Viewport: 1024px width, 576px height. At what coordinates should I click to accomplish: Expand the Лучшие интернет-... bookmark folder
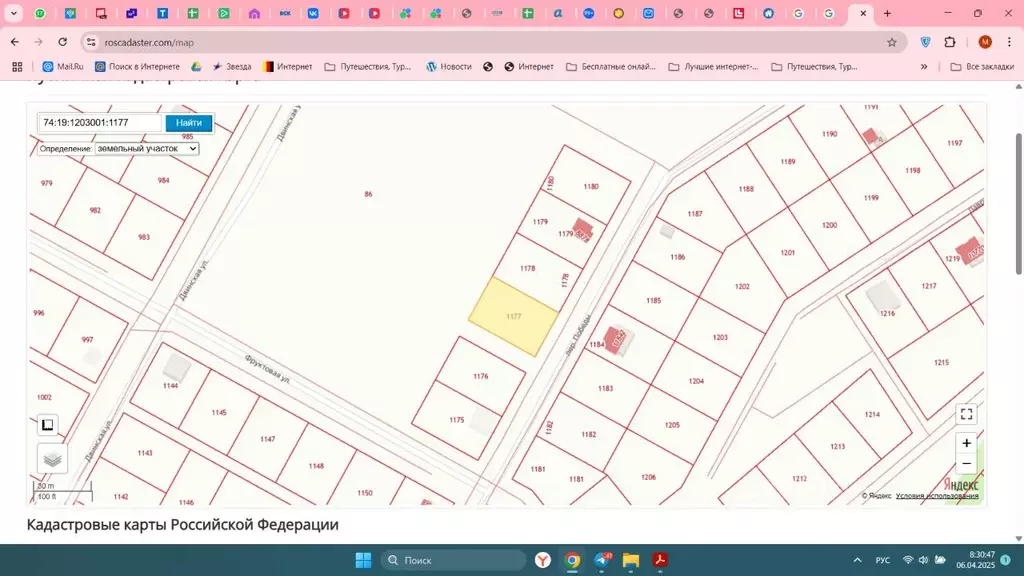coord(714,67)
